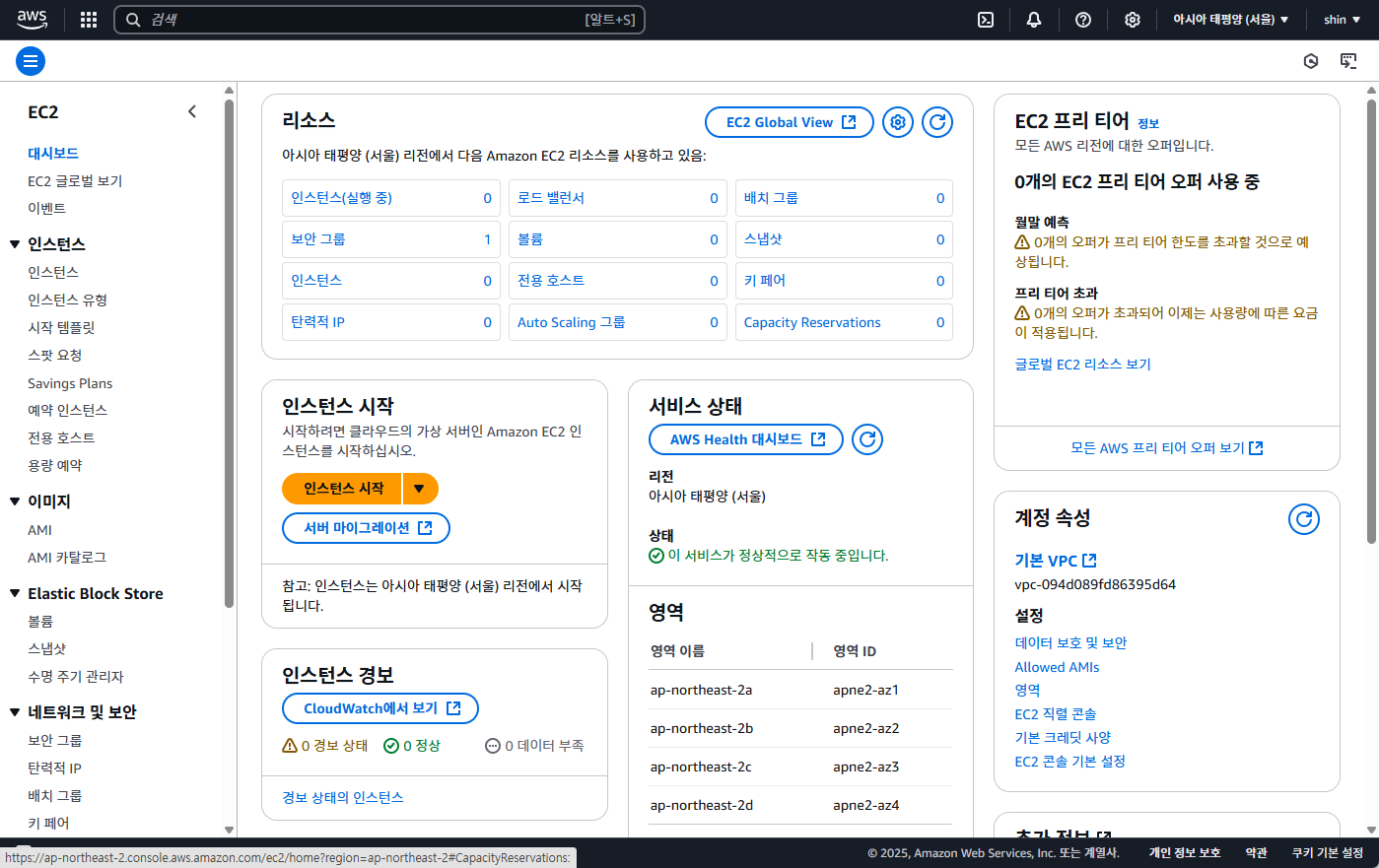Open the 로드 밸런서 resource link
This screenshot has width=1379, height=868.
pyautogui.click(x=551, y=198)
